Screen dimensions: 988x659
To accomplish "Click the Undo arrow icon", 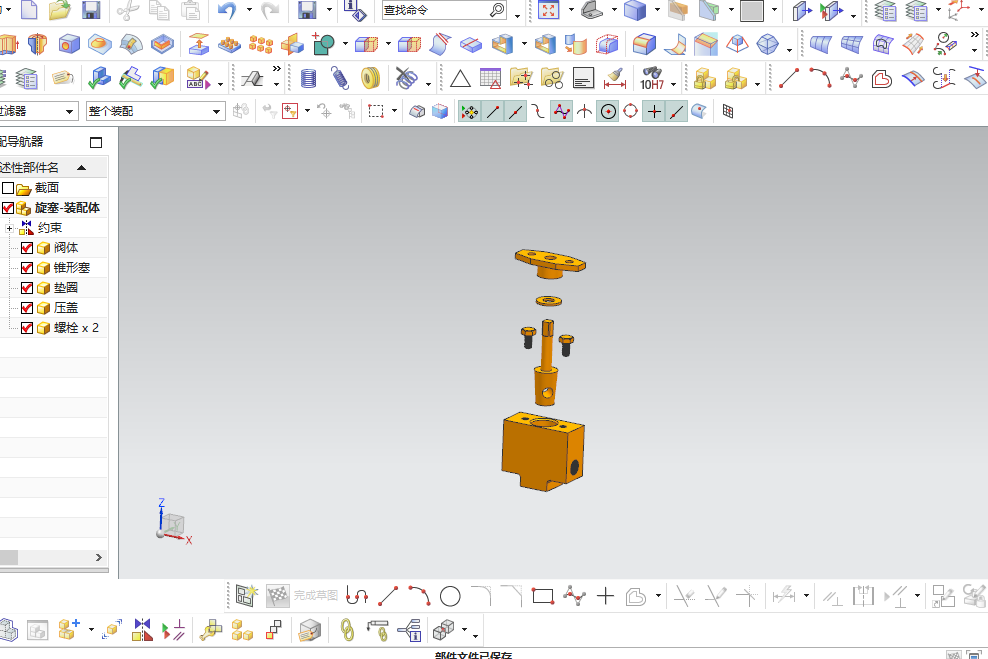I will (227, 9).
